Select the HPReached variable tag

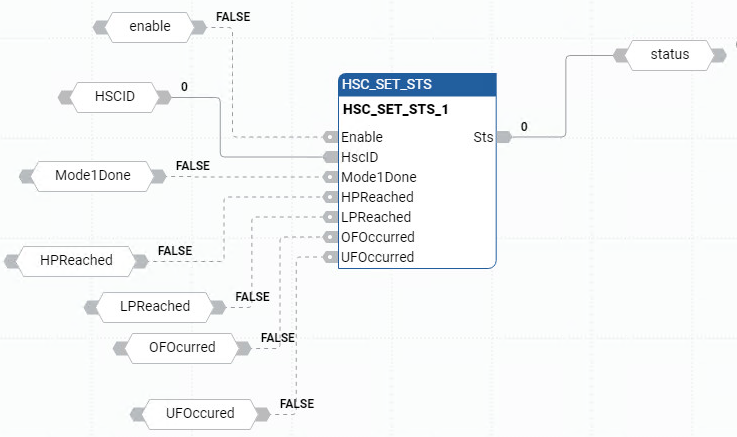coord(76,261)
